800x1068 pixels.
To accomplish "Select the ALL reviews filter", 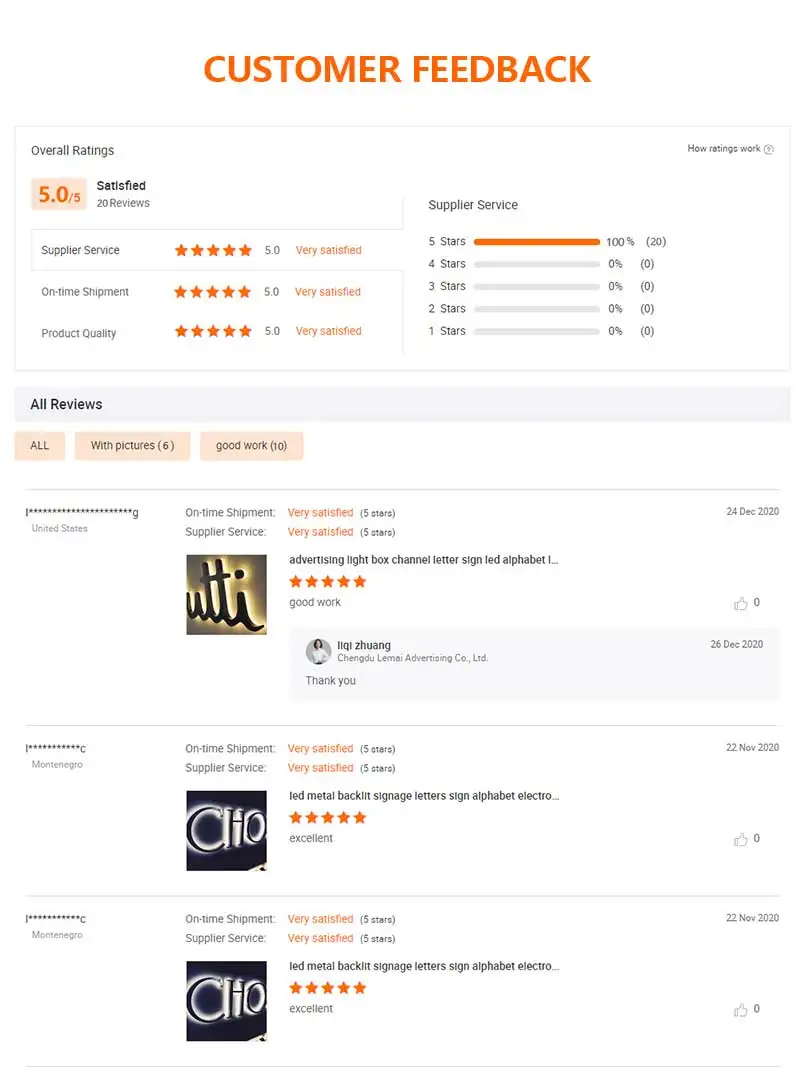I will point(40,446).
